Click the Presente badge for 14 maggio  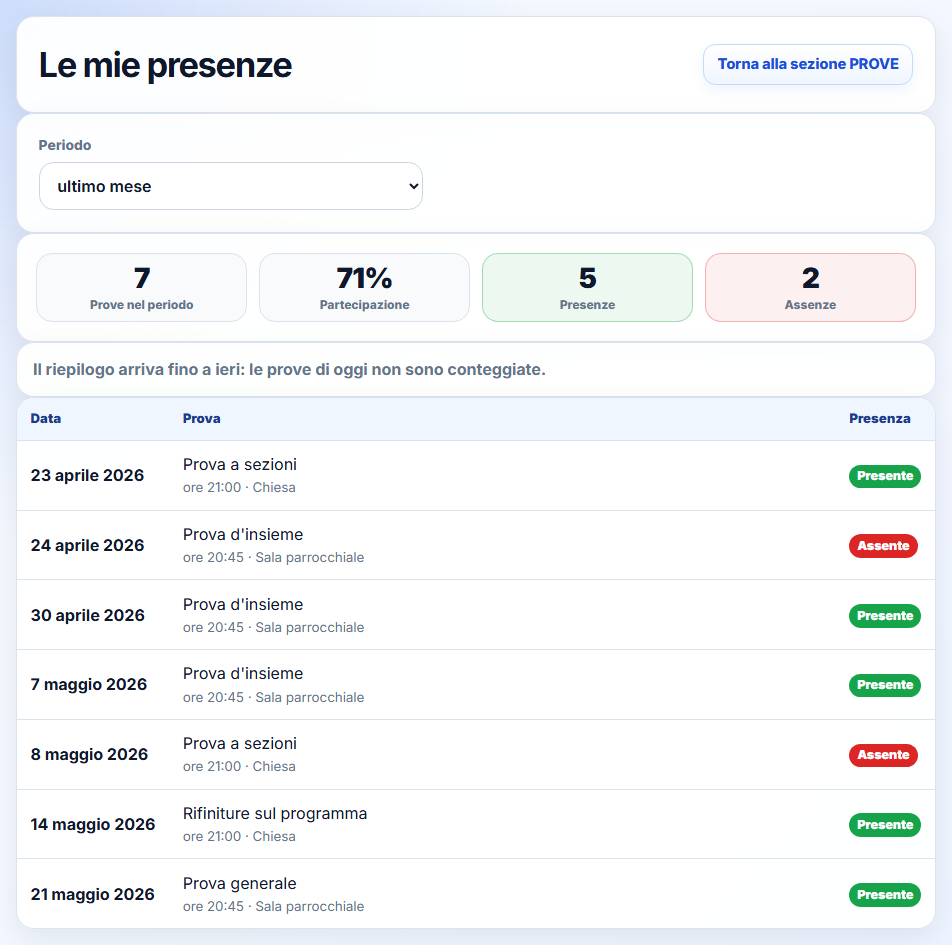pyautogui.click(x=885, y=825)
